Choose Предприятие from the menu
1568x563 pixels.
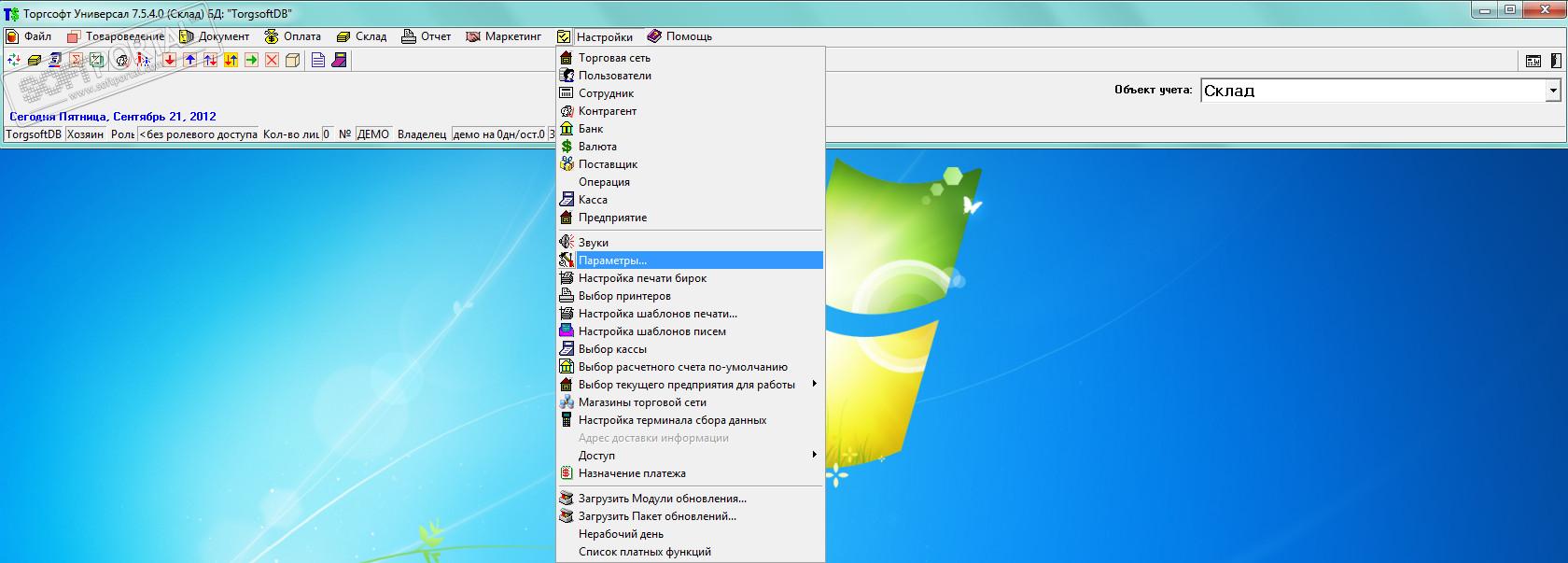point(690,218)
